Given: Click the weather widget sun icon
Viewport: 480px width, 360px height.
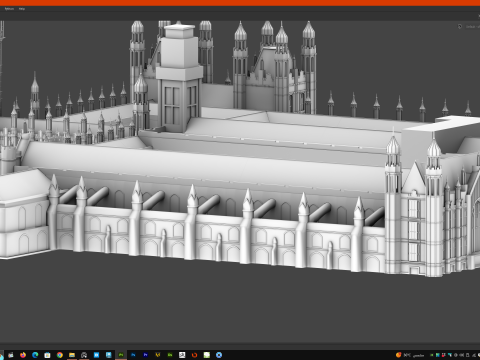Looking at the screenshot, I should [x=399, y=355].
